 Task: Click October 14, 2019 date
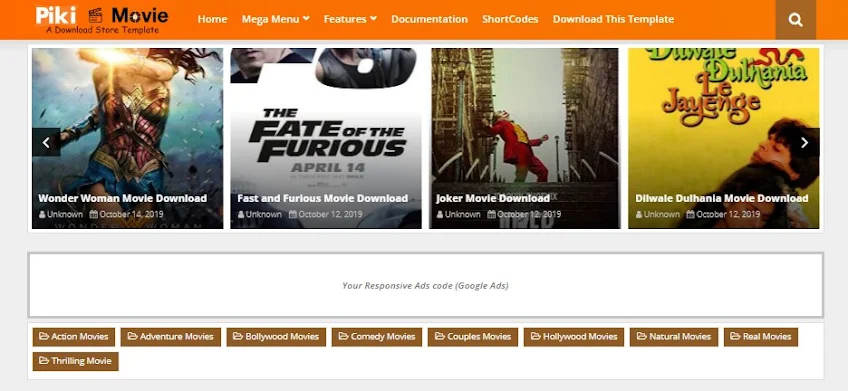click(127, 214)
